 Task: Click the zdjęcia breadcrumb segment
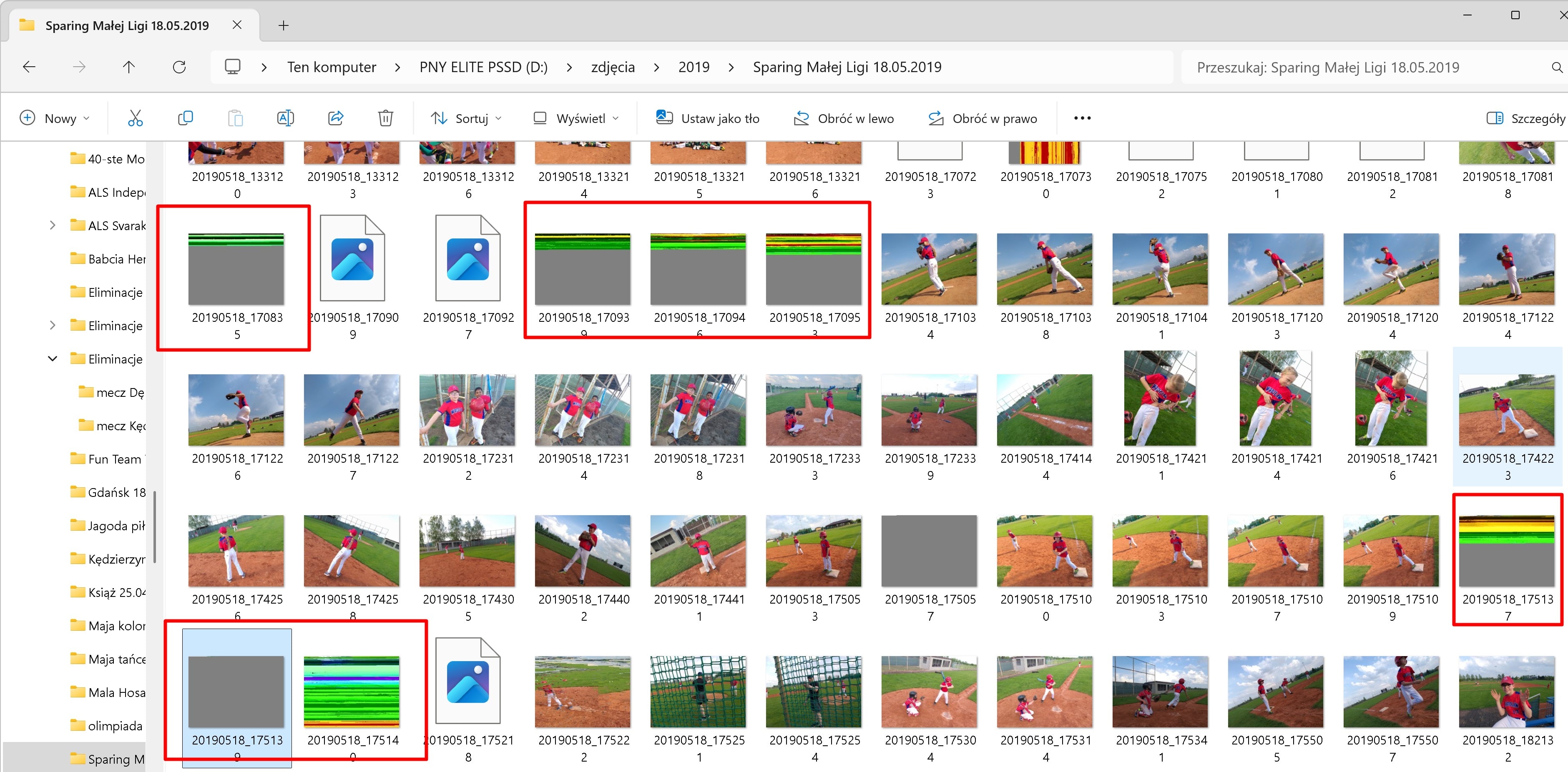coord(612,67)
